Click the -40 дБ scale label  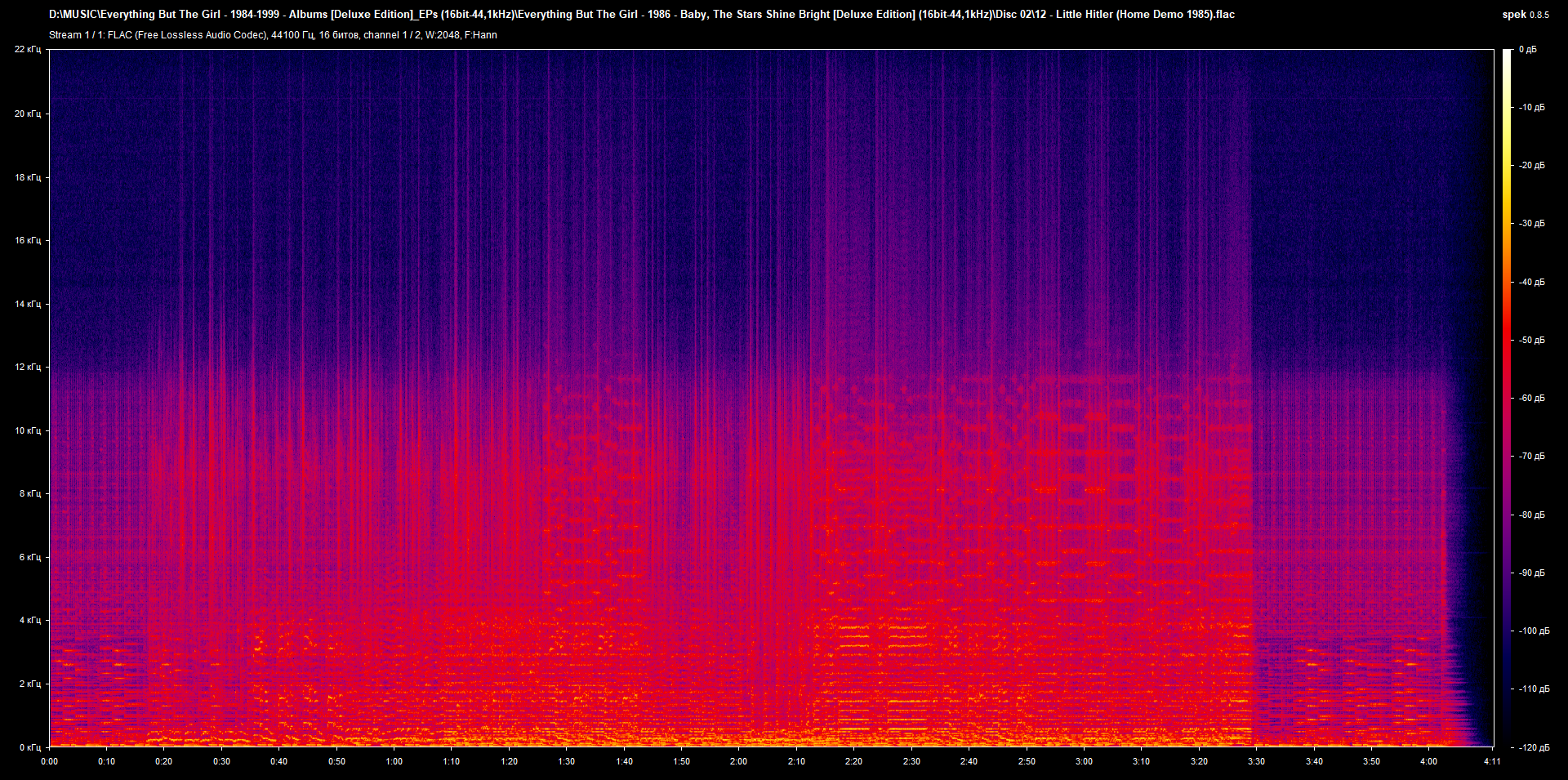1531,282
